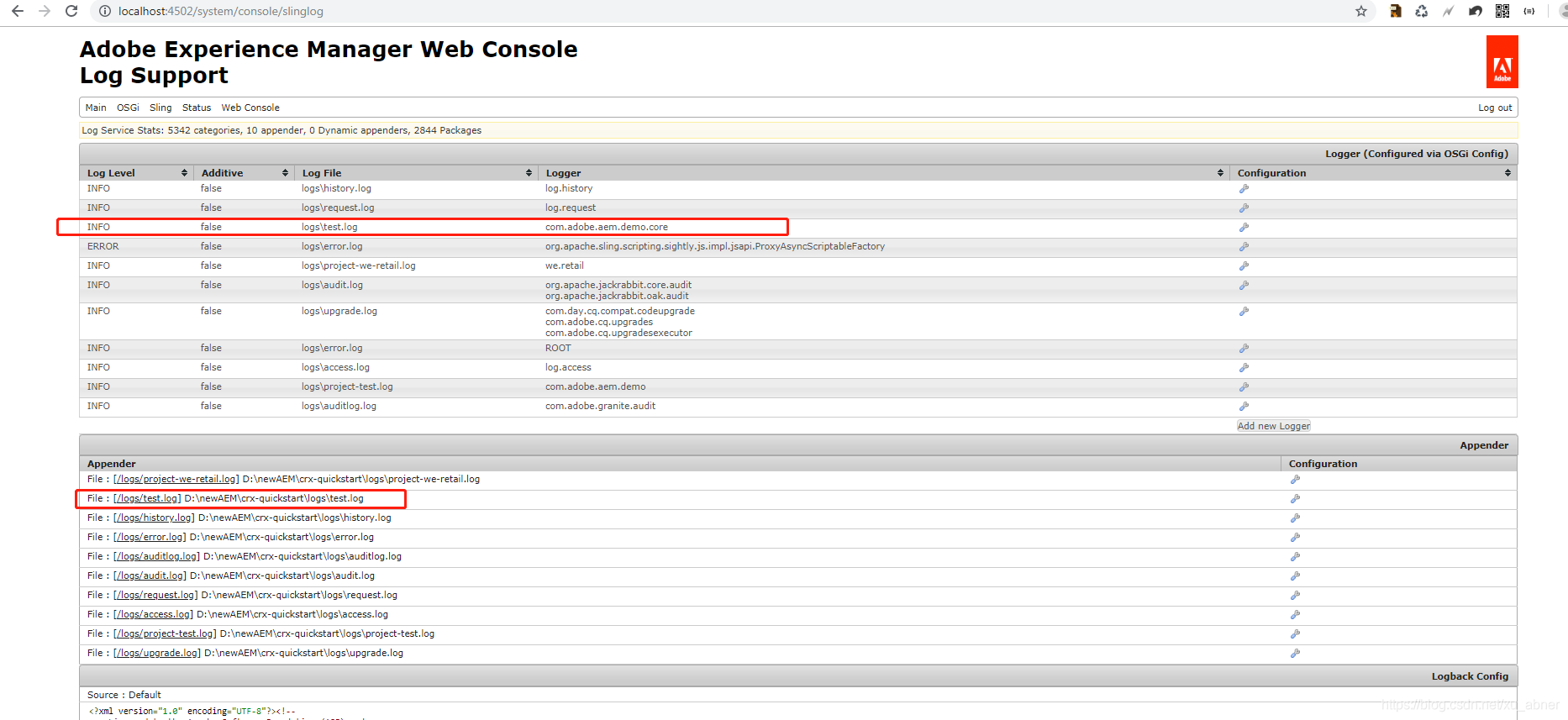The height and width of the screenshot is (720, 1568).
Task: Open the QR code browser extension
Action: [1502, 11]
